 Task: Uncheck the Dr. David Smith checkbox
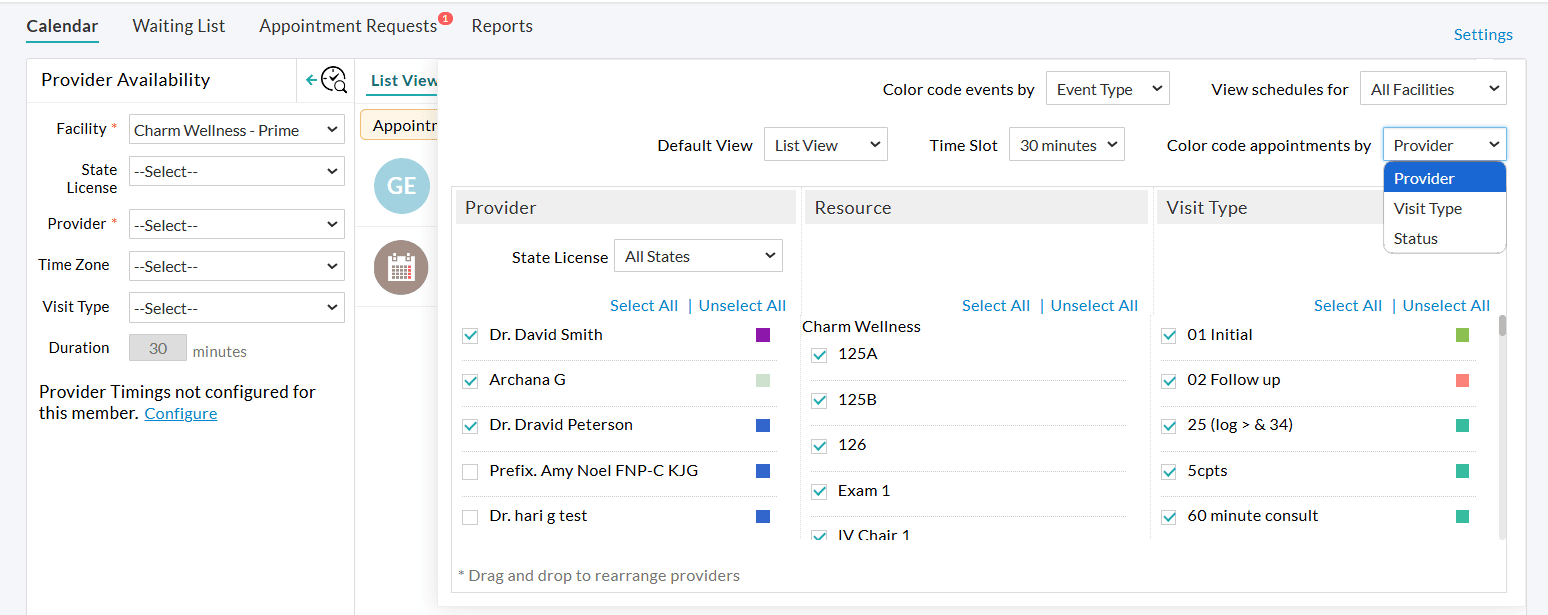coord(470,336)
